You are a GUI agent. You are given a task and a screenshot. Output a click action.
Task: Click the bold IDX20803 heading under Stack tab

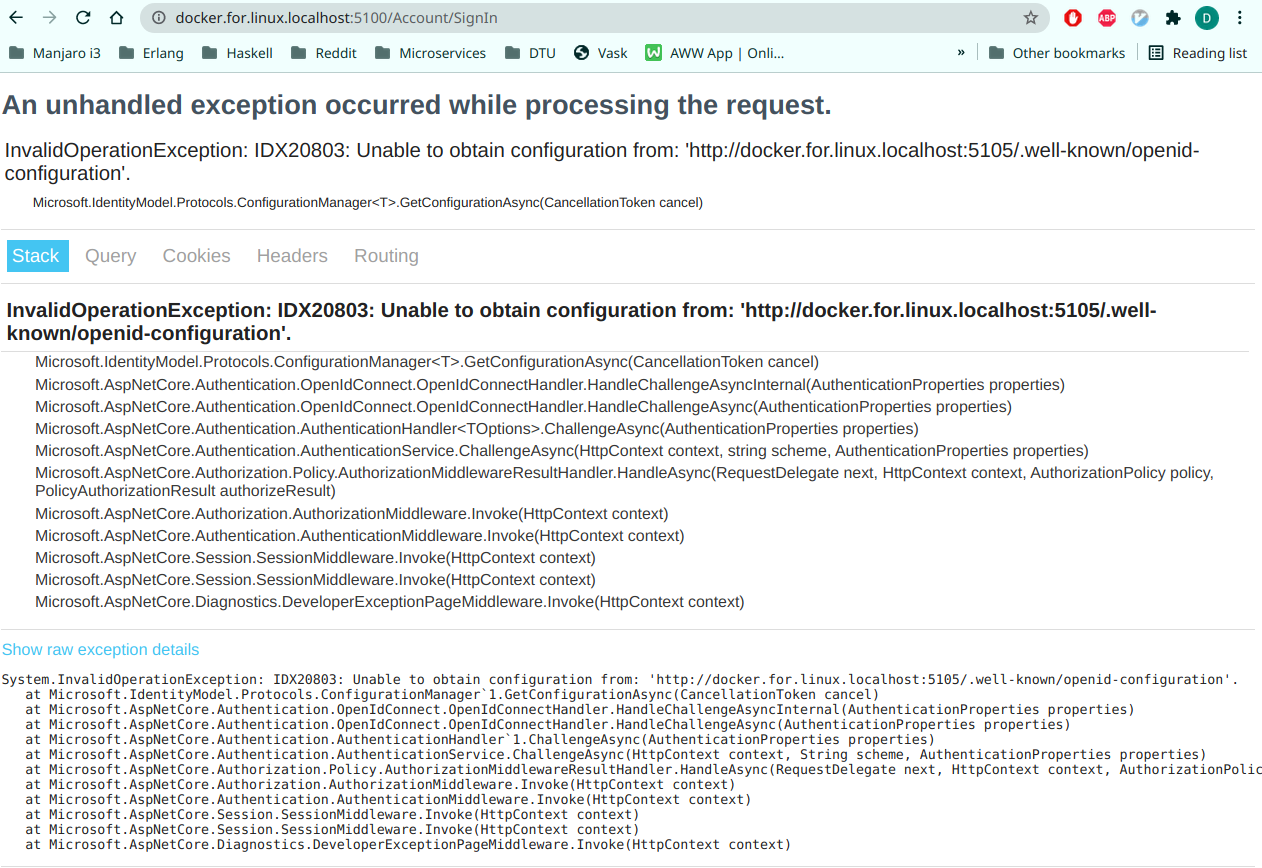(x=581, y=321)
